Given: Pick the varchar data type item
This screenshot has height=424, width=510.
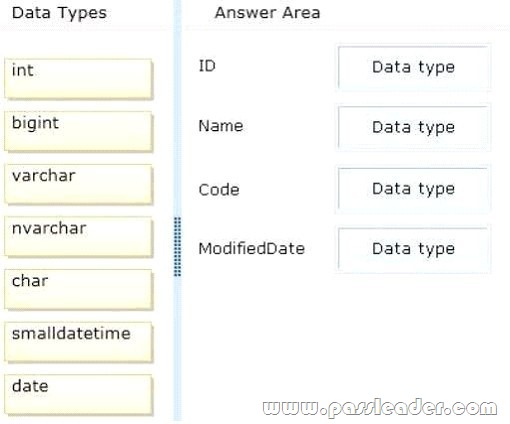Looking at the screenshot, I should tap(78, 184).
